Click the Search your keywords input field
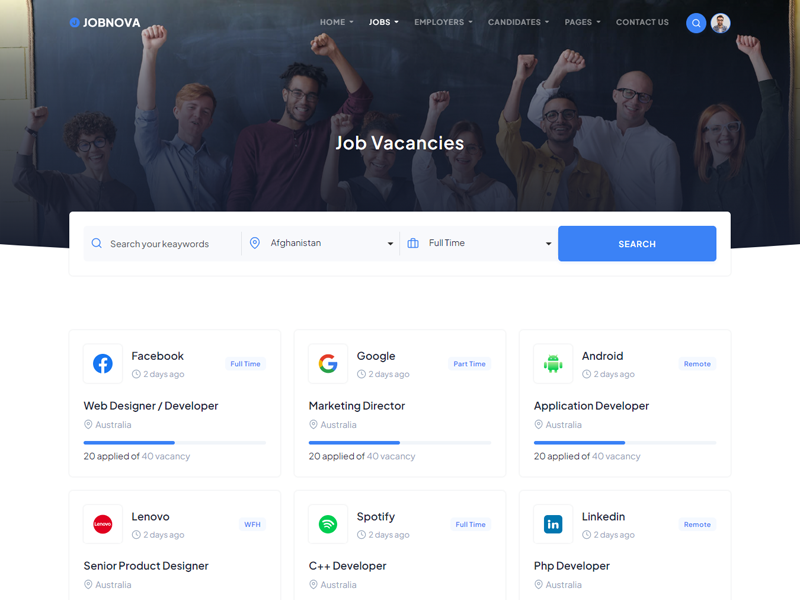This screenshot has height=600, width=800. [162, 244]
